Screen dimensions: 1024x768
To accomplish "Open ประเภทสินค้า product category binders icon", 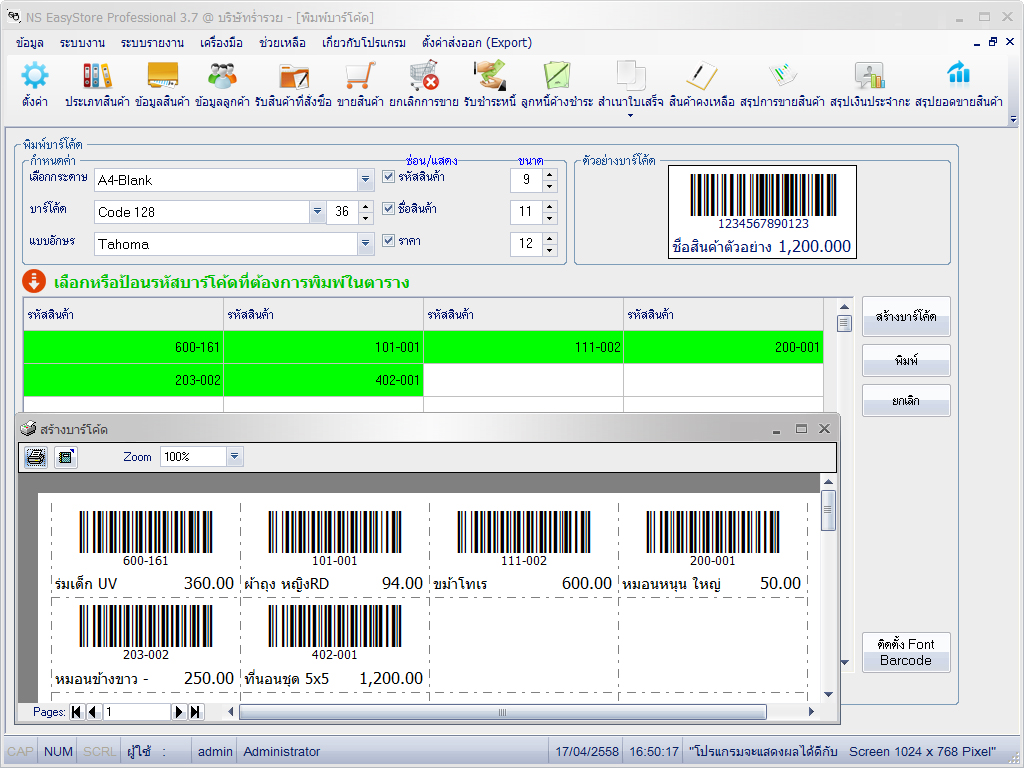I will tap(97, 76).
